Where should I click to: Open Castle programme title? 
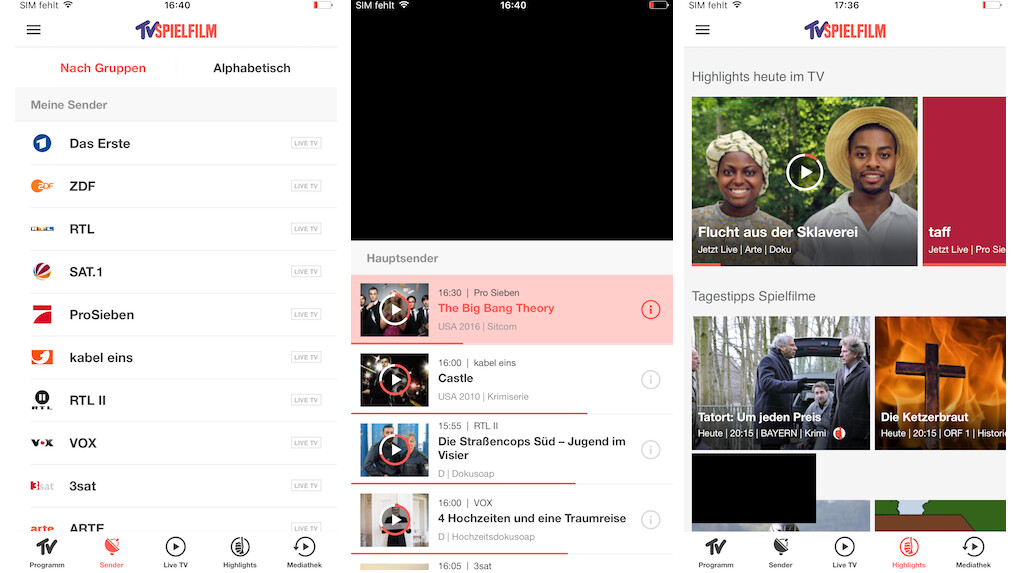(x=456, y=378)
